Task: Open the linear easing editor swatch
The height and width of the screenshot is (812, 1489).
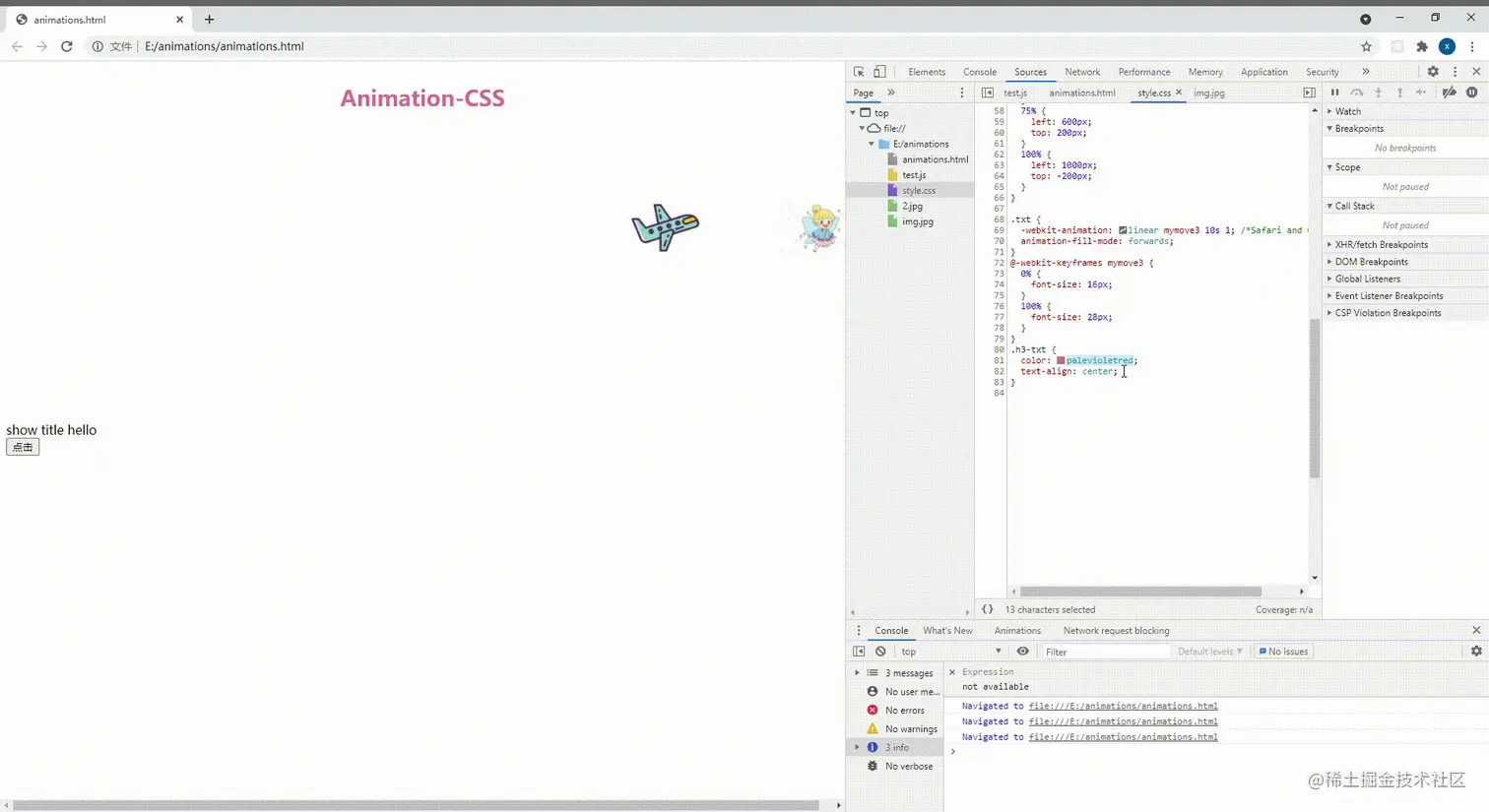Action: (x=1123, y=230)
